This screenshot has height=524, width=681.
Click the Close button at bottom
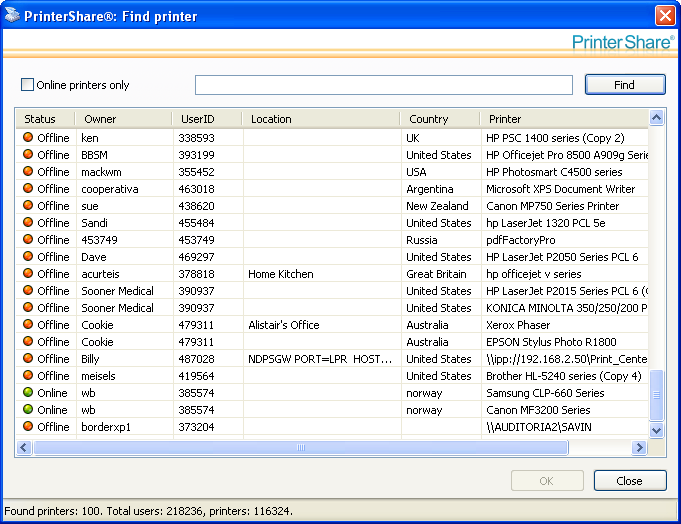pos(630,481)
